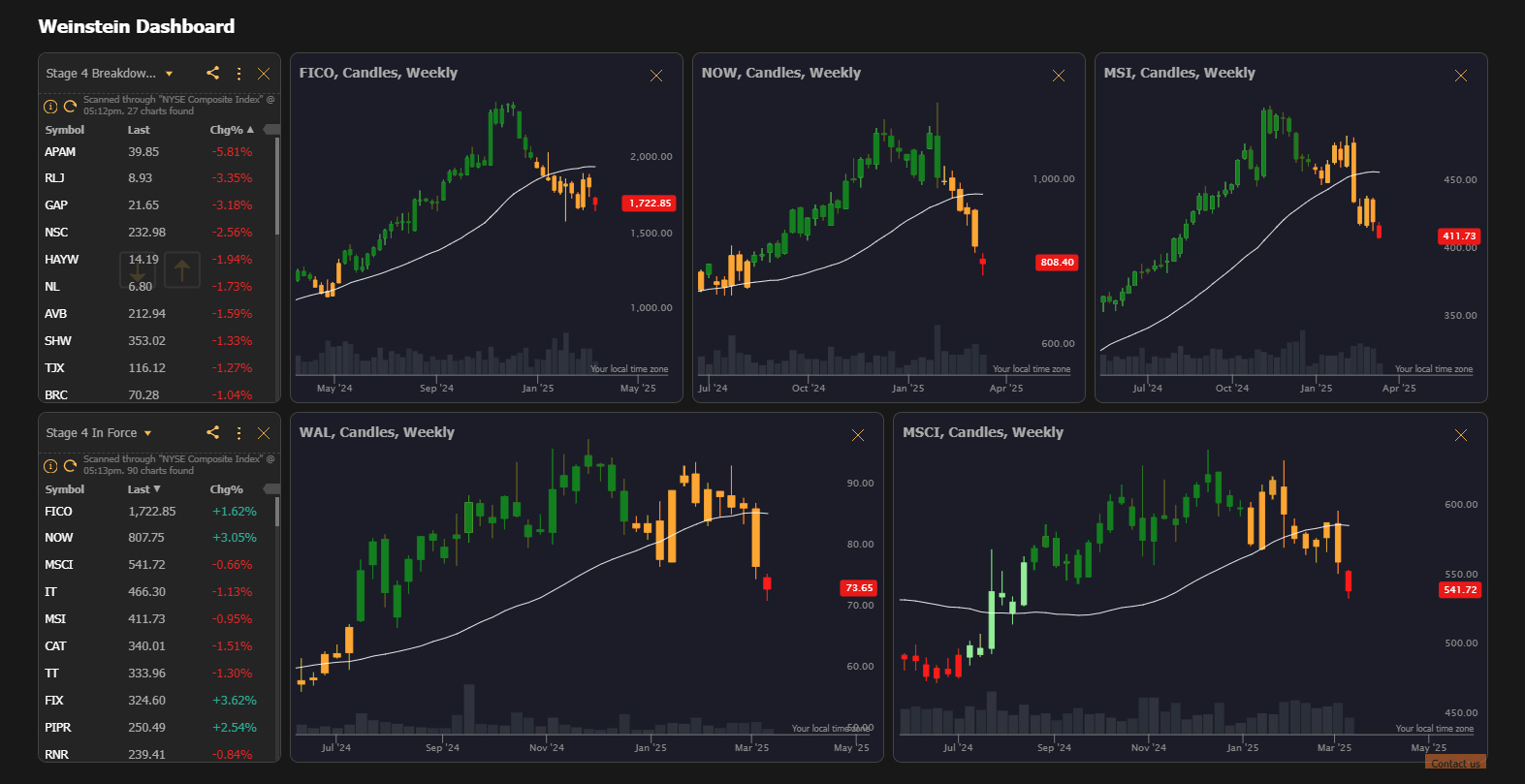Share the Stage 4 In Force scan

coord(213,432)
